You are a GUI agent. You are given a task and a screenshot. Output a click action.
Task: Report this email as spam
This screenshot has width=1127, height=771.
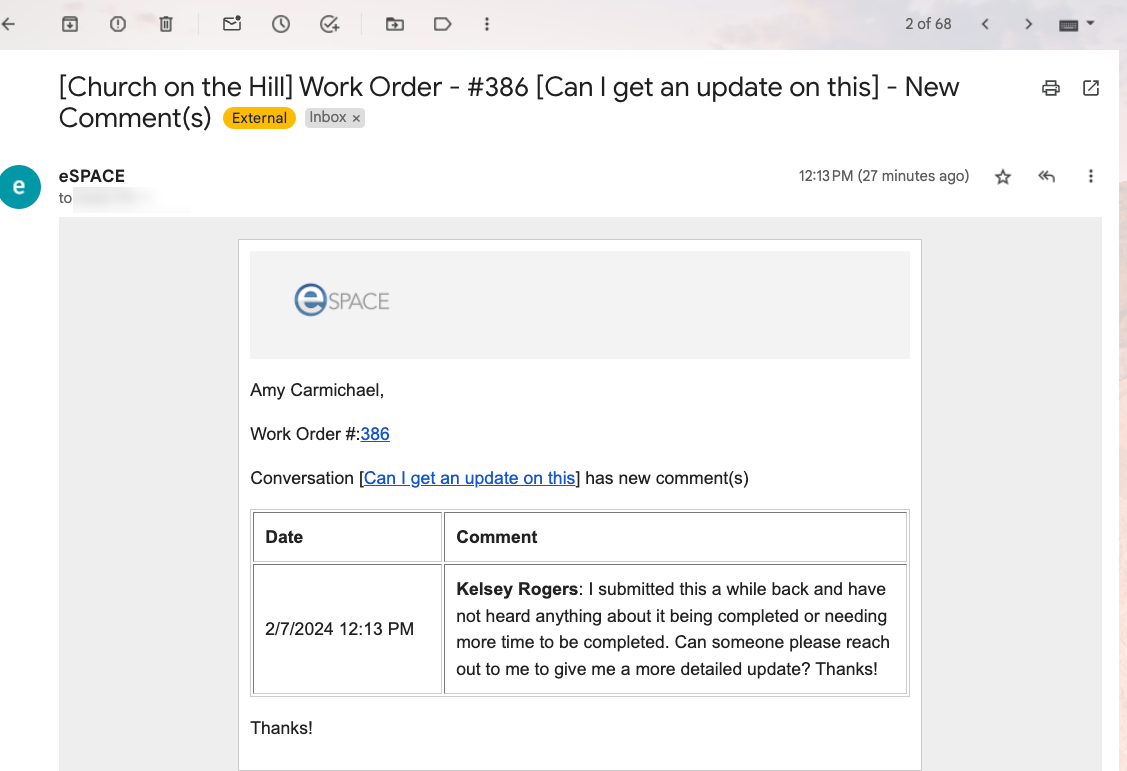click(x=118, y=24)
